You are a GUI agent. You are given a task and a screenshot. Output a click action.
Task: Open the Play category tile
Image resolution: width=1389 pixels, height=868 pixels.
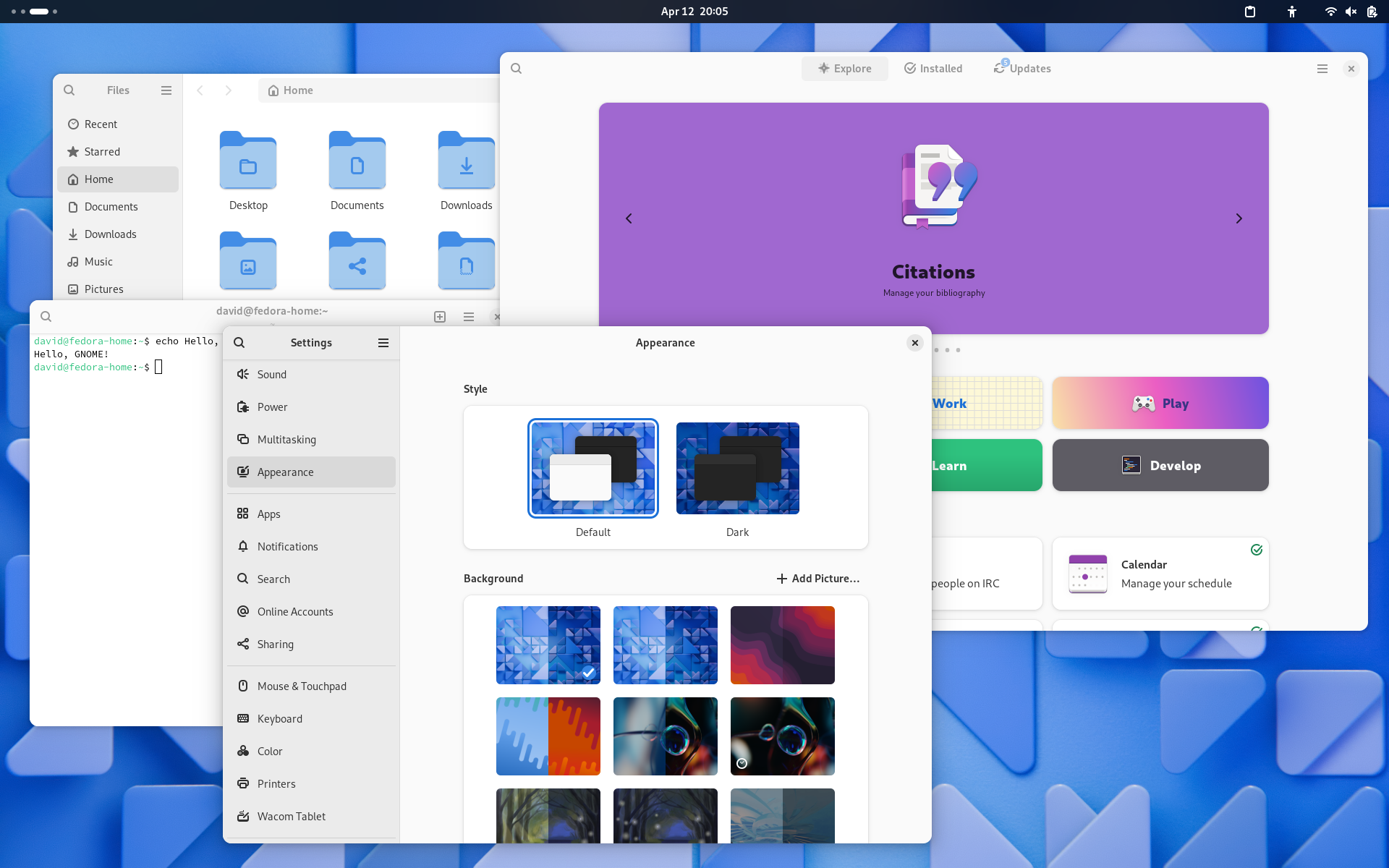[x=1160, y=403]
